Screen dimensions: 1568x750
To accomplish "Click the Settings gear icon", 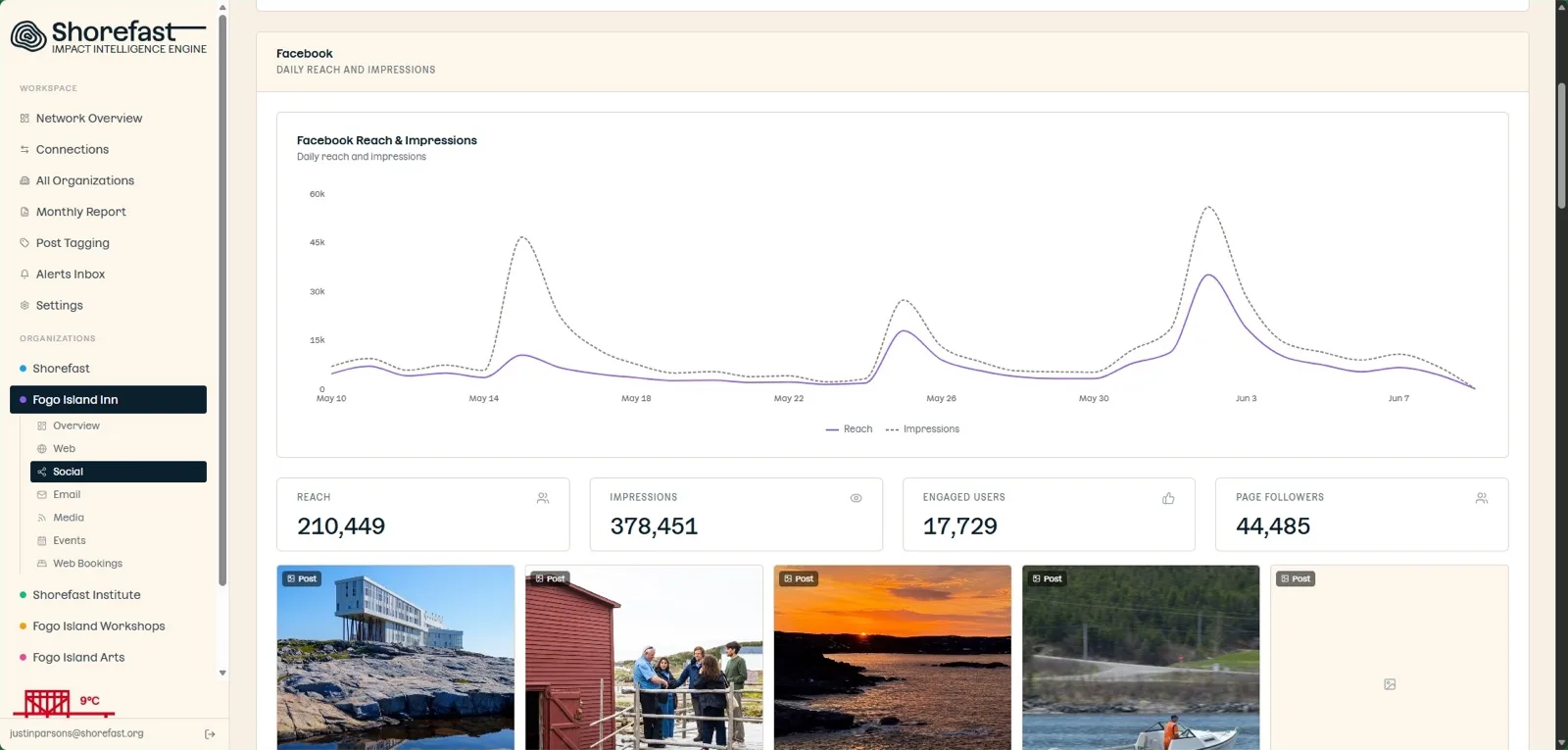I will coord(24,306).
